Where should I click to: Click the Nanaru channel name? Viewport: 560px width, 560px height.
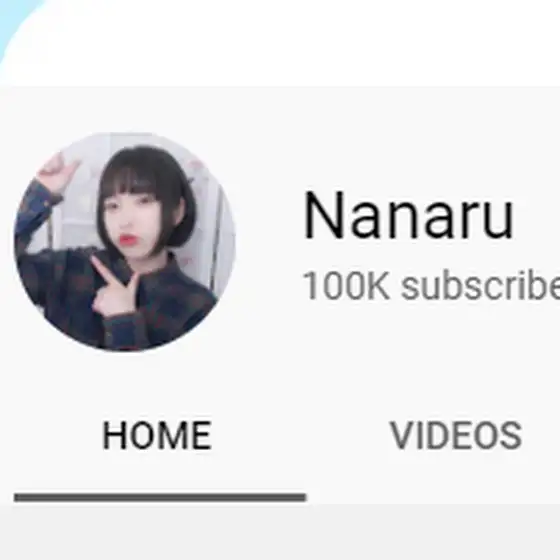409,215
